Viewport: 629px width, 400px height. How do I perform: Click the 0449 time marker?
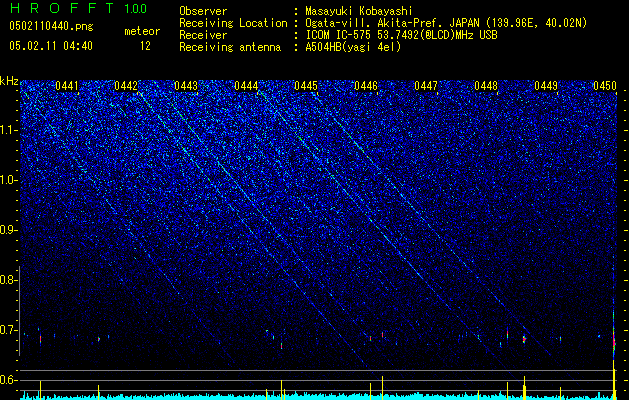pyautogui.click(x=546, y=86)
